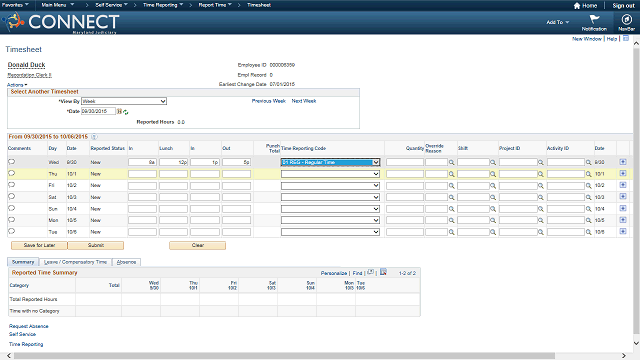This screenshot has width=640, height=360.
Task: Open the Main Menu
Action: (58, 5)
